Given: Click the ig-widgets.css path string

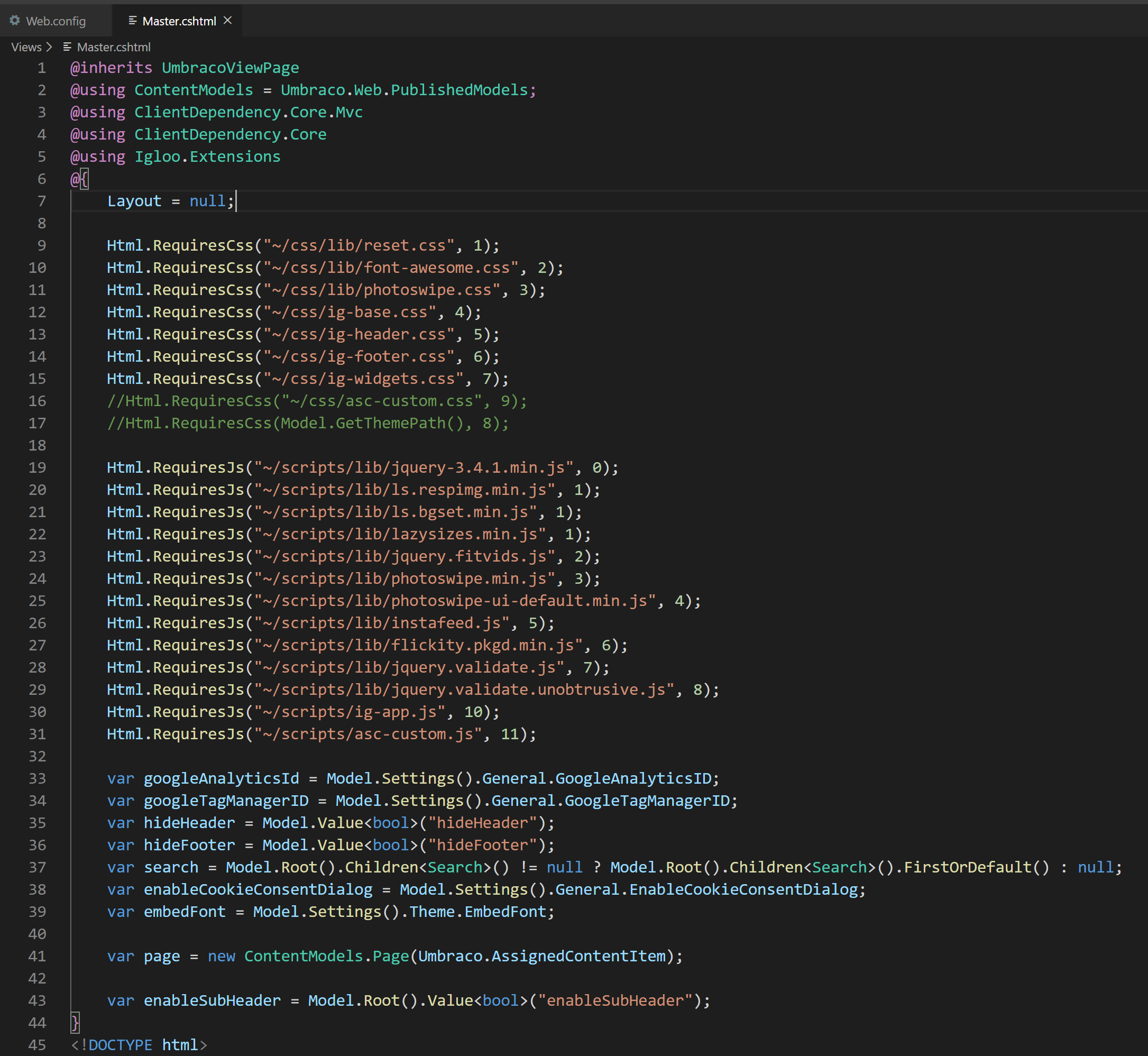Looking at the screenshot, I should coord(363,379).
